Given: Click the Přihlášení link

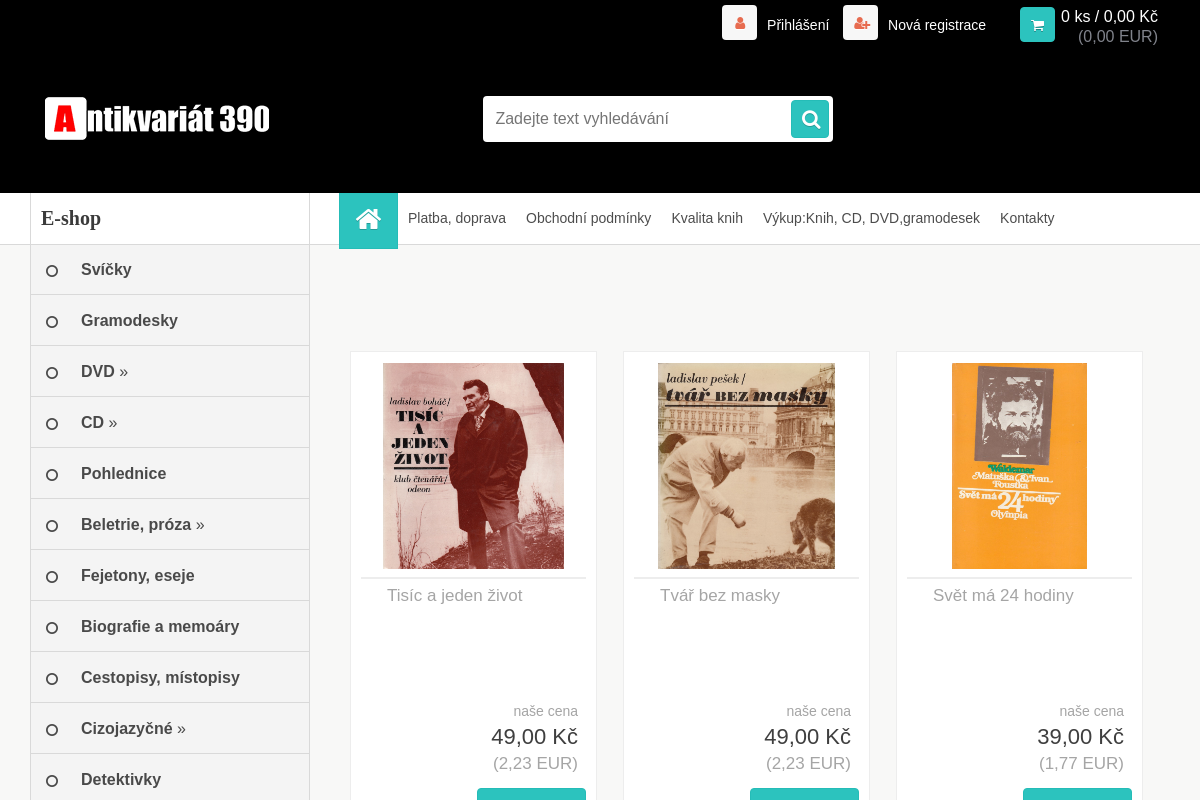Looking at the screenshot, I should (798, 25).
